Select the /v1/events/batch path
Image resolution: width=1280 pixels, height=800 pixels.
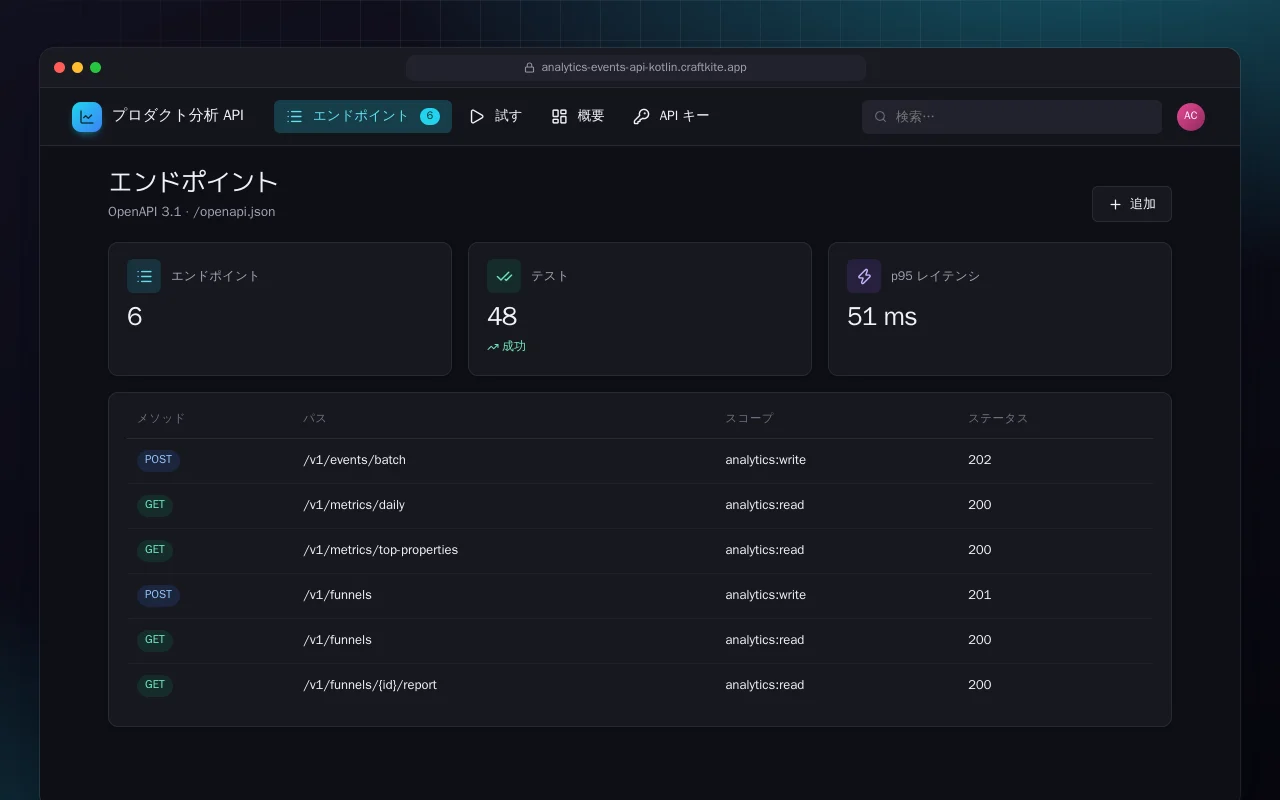354,460
